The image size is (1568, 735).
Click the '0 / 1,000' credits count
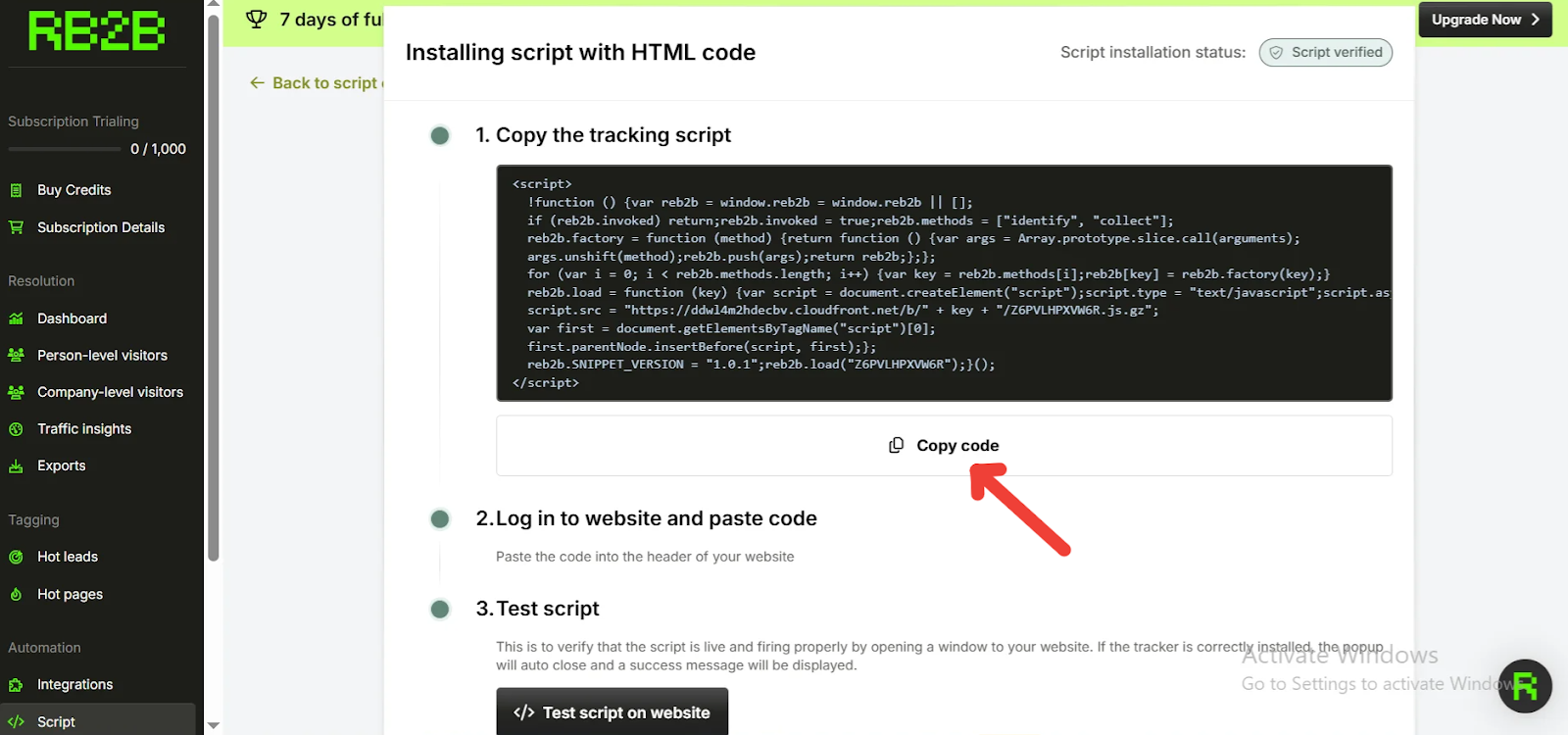[x=158, y=149]
